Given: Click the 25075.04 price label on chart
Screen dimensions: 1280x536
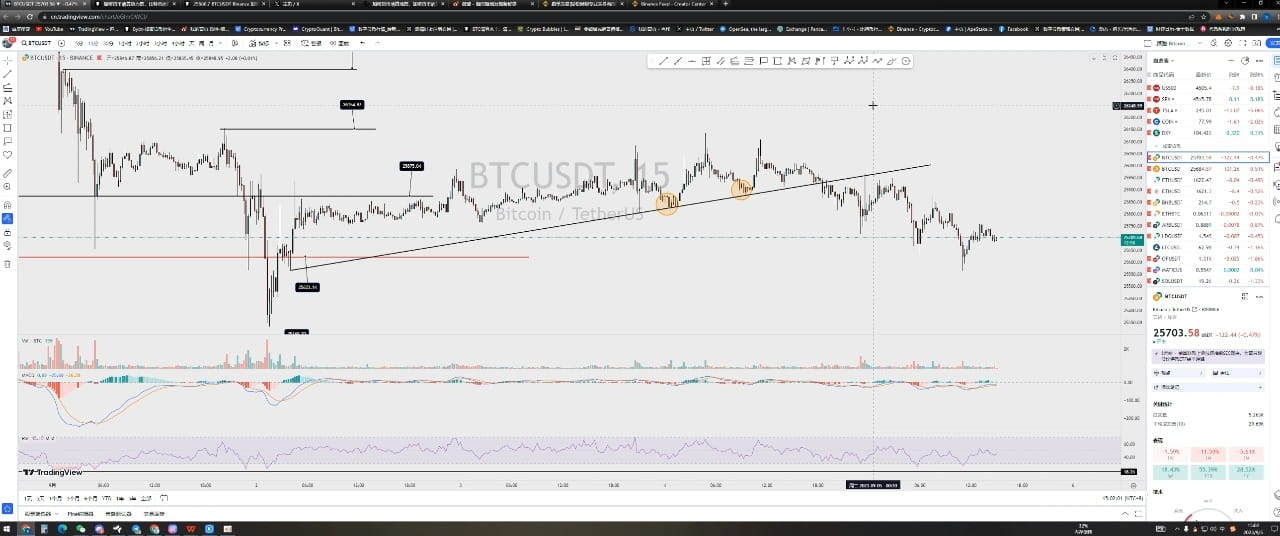Looking at the screenshot, I should (412, 166).
